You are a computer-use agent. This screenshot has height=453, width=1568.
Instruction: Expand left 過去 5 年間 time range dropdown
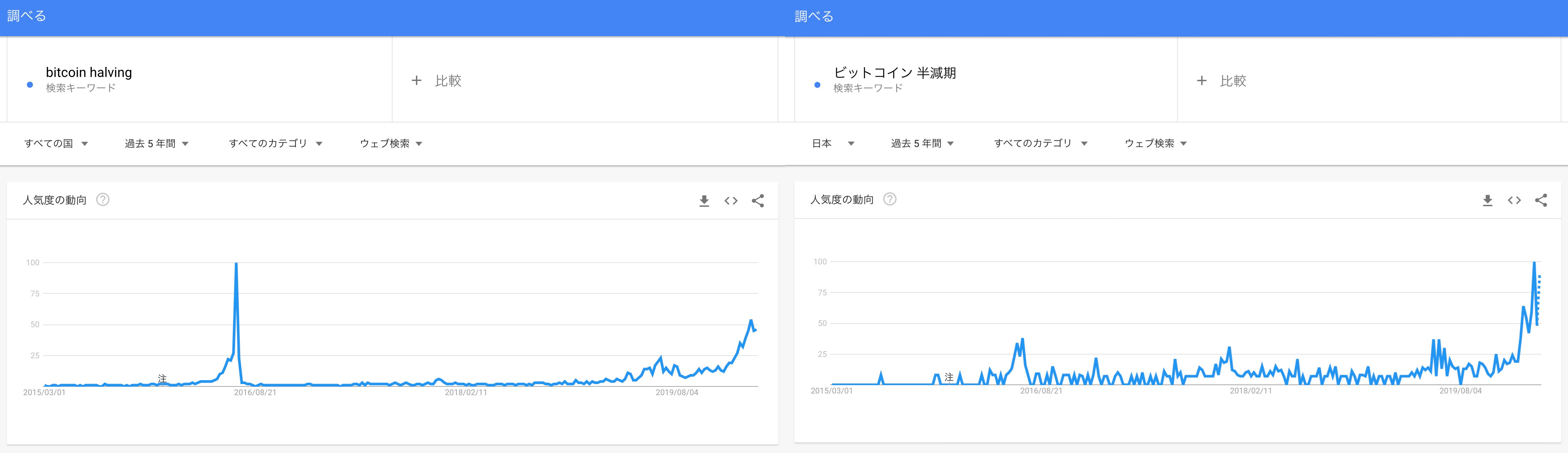tap(156, 144)
